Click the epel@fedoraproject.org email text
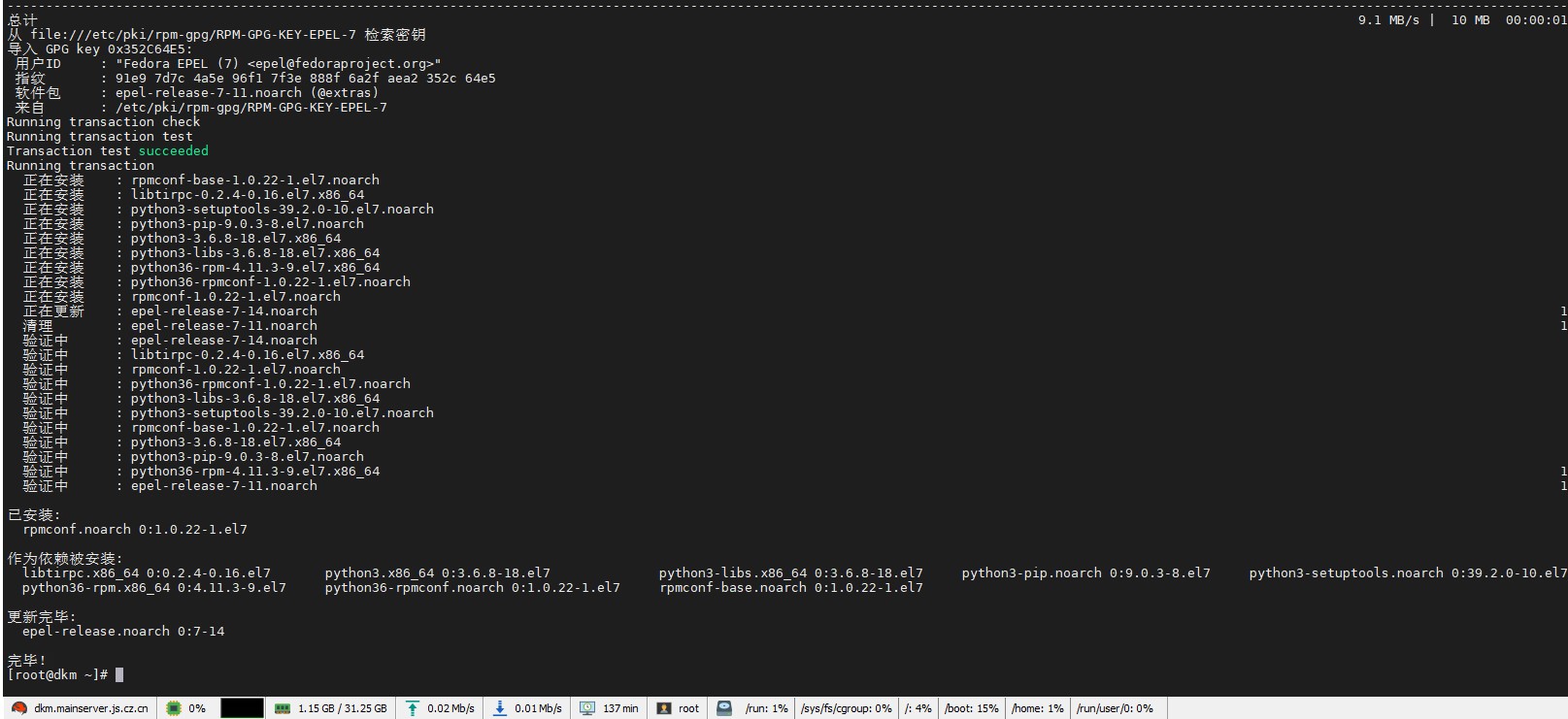The width and height of the screenshot is (1568, 719). [x=341, y=63]
